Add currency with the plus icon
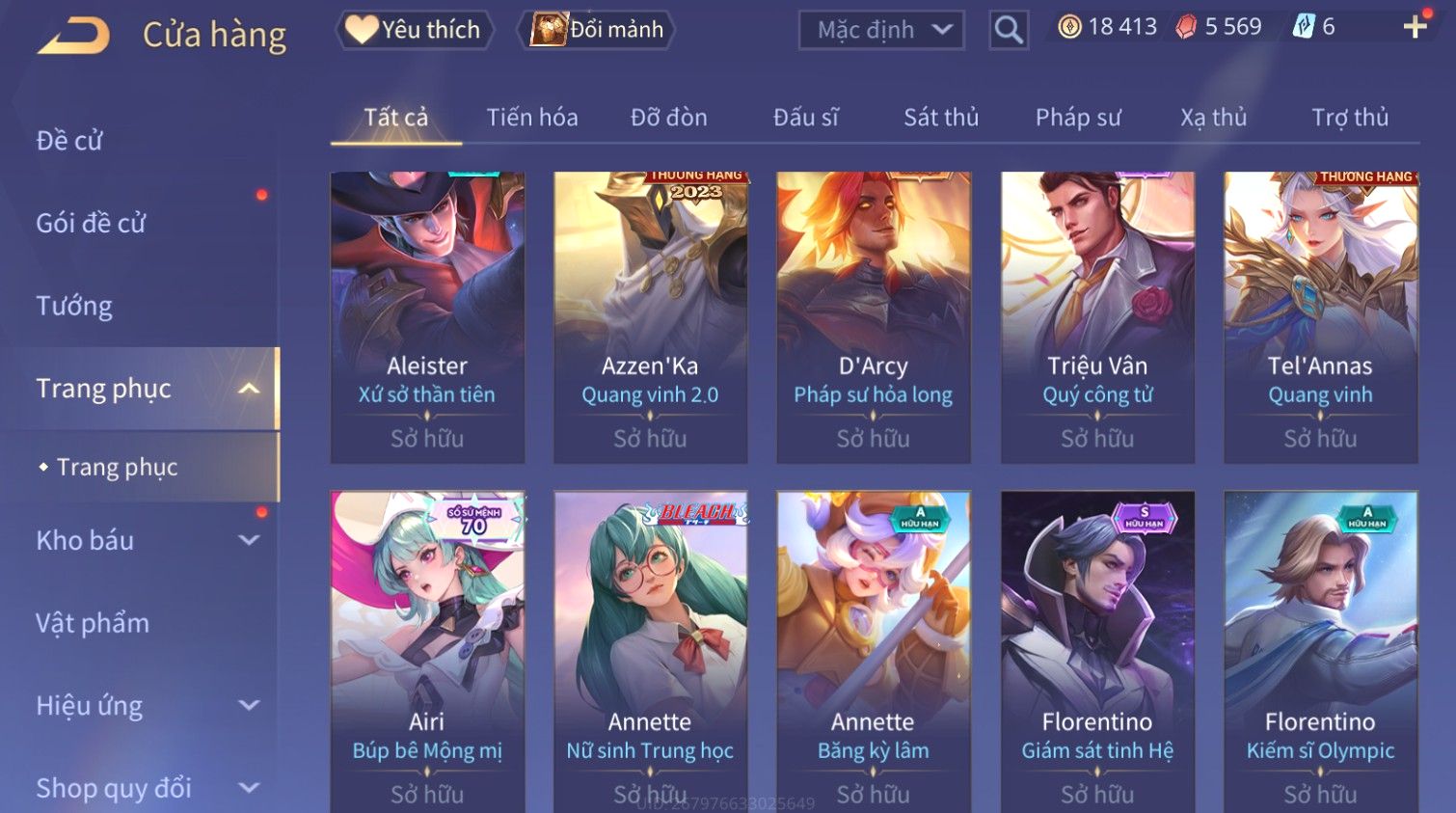This screenshot has height=813, width=1456. click(1415, 27)
